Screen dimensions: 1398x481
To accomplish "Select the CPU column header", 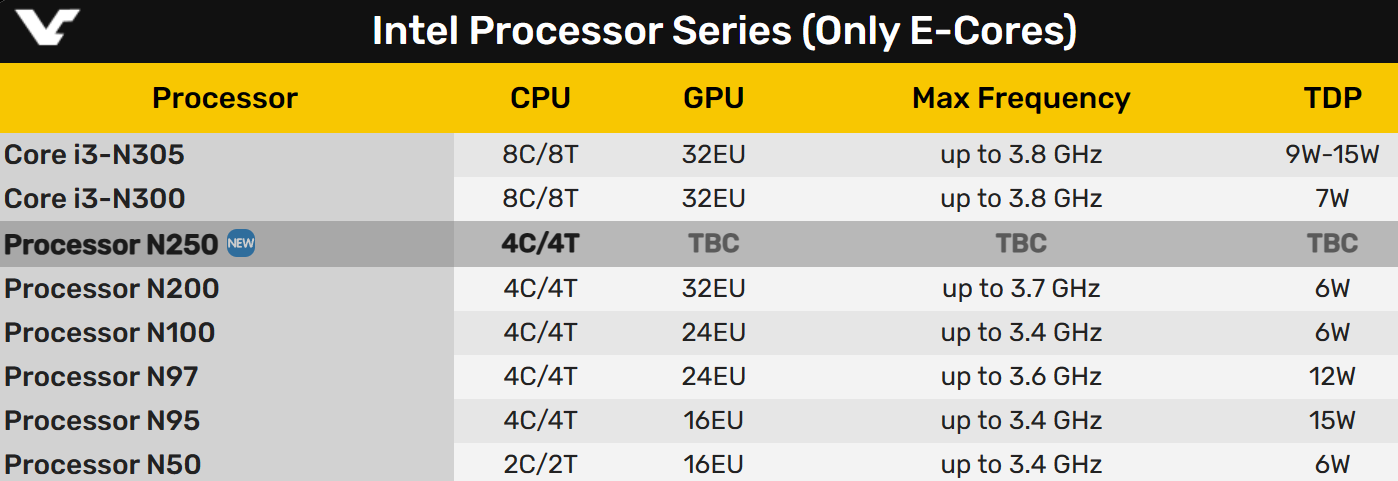I will tap(540, 98).
